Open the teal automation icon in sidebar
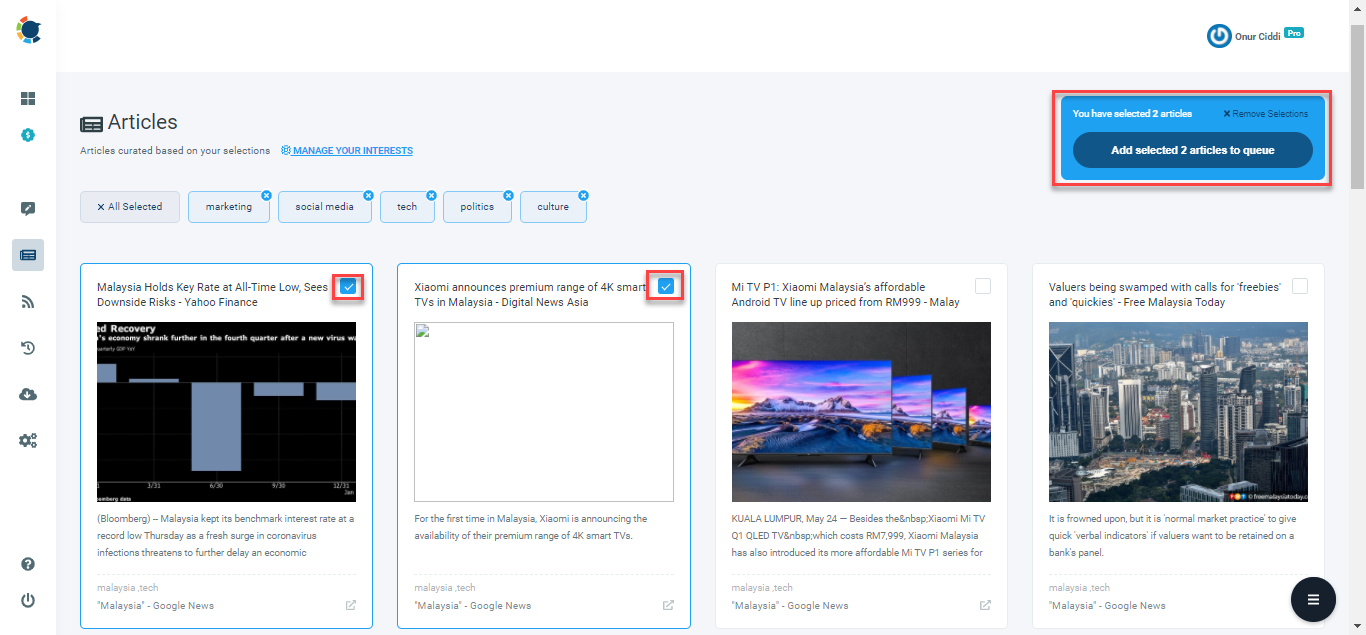Screen dimensions: 1366x635 28,133
